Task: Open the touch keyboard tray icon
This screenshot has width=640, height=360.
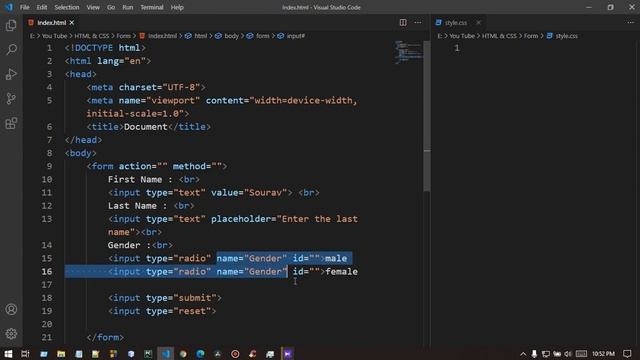Action: pyautogui.click(x=581, y=354)
